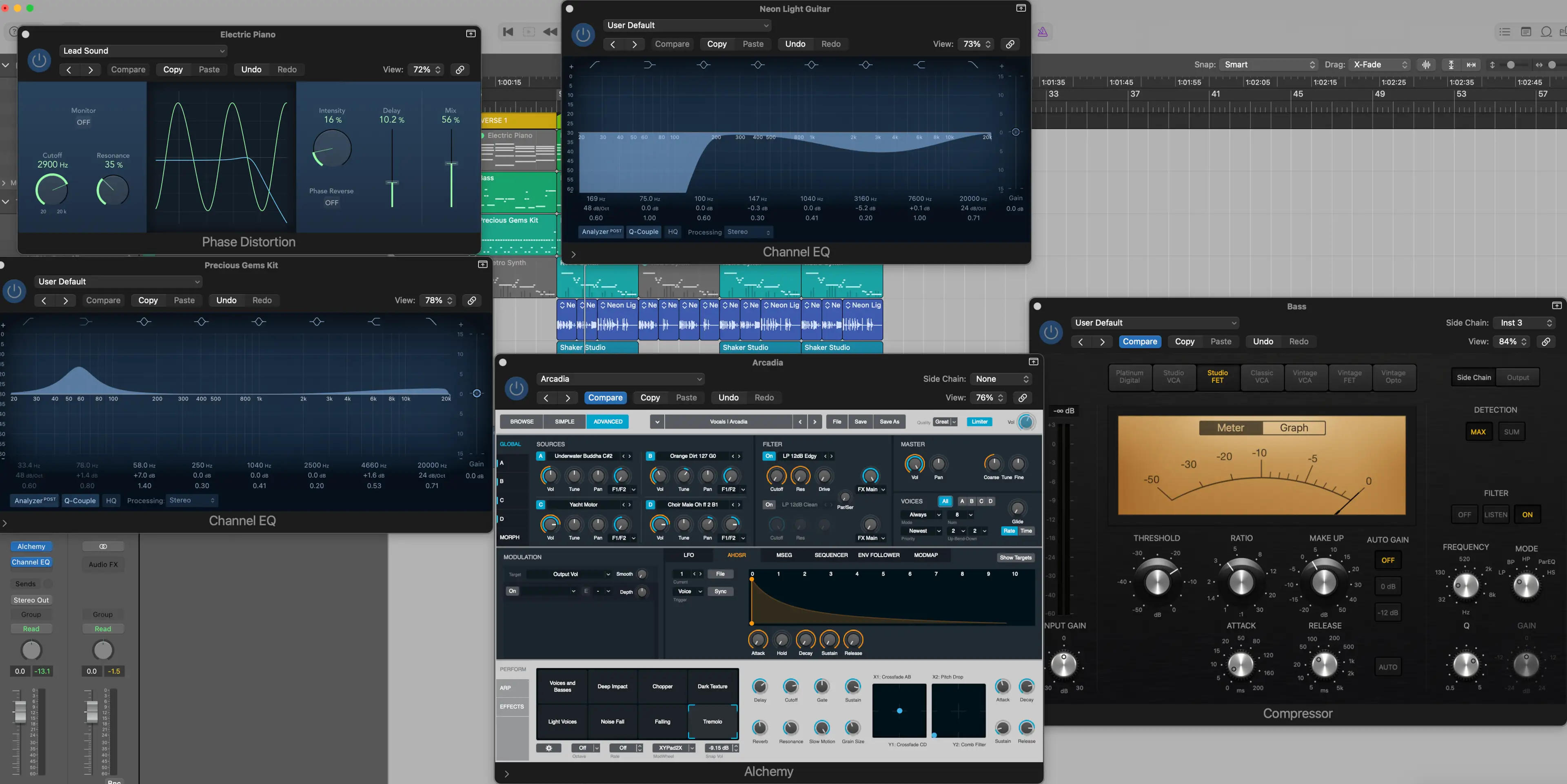
Task: Switch to LFO modulation tab in Alchemy
Action: pos(688,555)
